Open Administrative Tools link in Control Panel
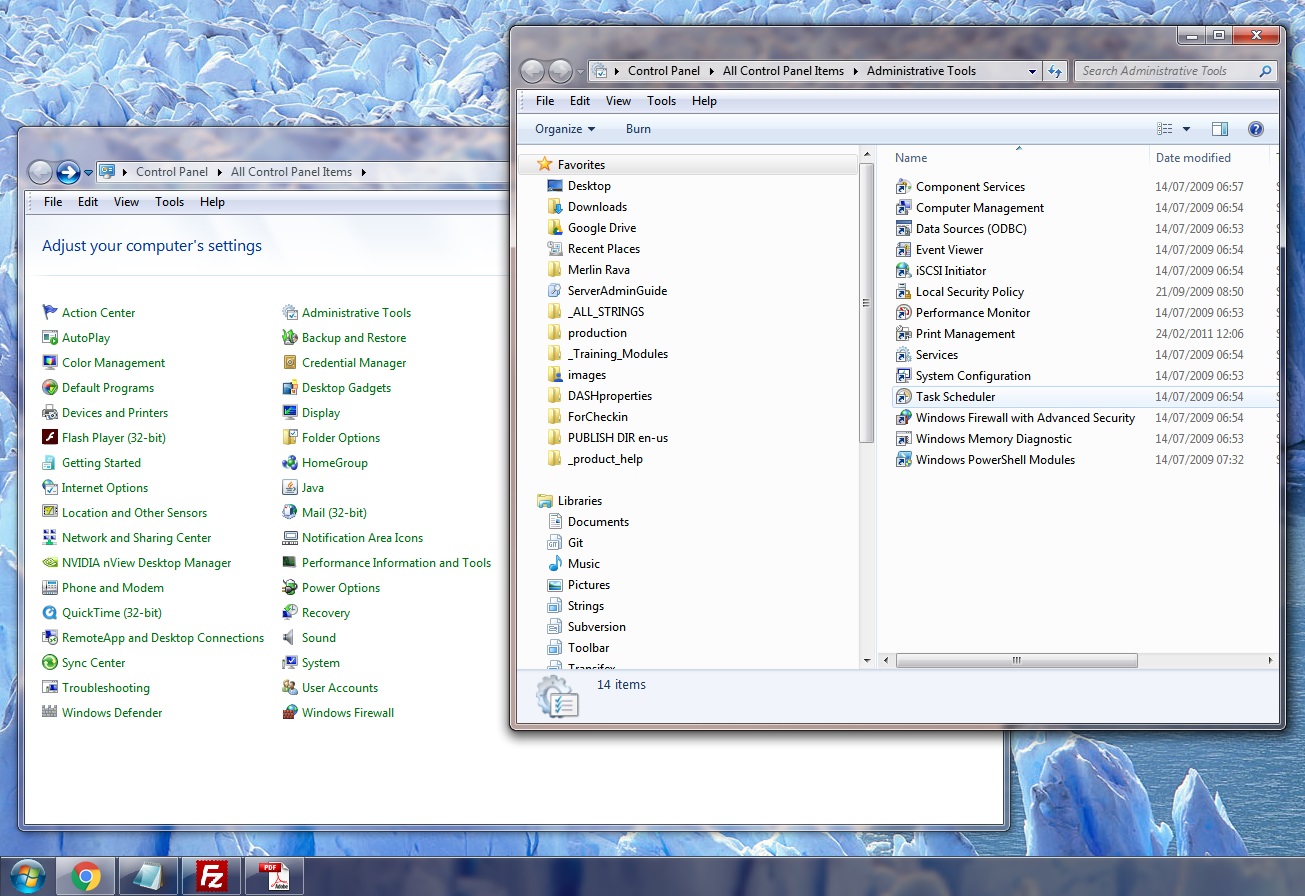The width and height of the screenshot is (1305, 896). pyautogui.click(x=356, y=313)
